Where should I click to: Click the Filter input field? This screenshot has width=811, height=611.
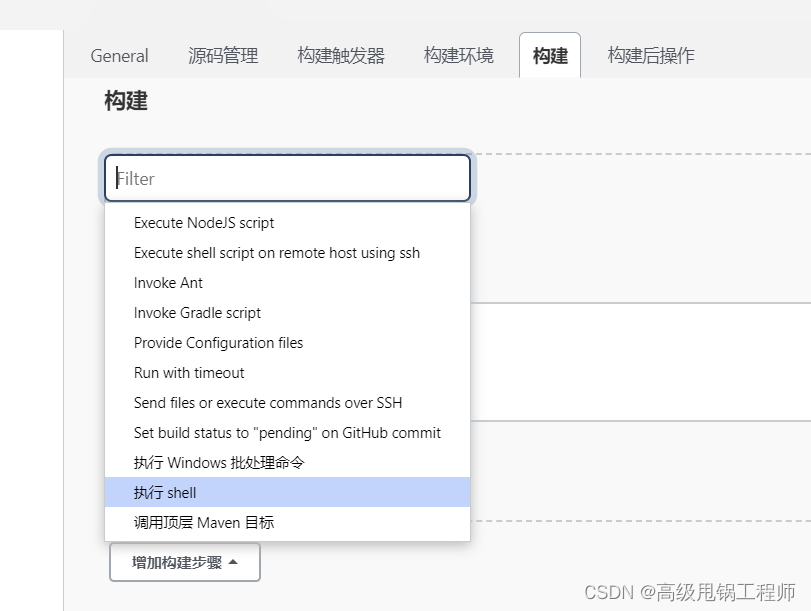click(x=287, y=177)
